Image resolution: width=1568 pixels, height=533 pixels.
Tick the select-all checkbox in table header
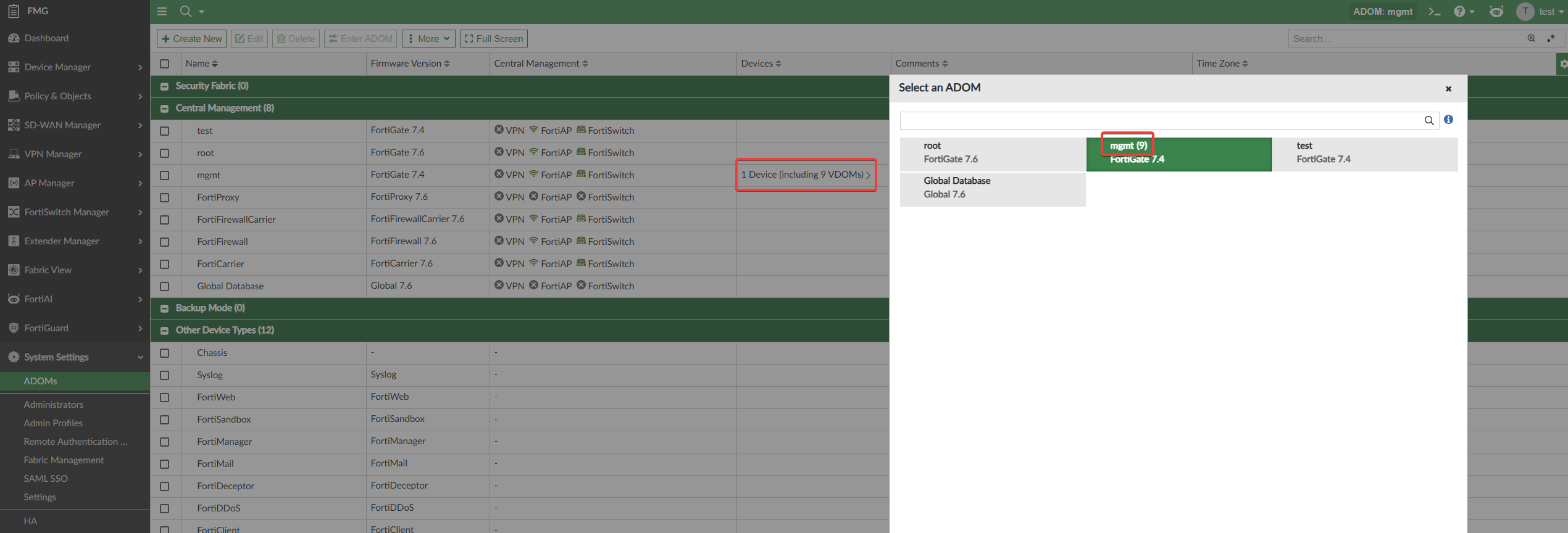click(x=164, y=64)
